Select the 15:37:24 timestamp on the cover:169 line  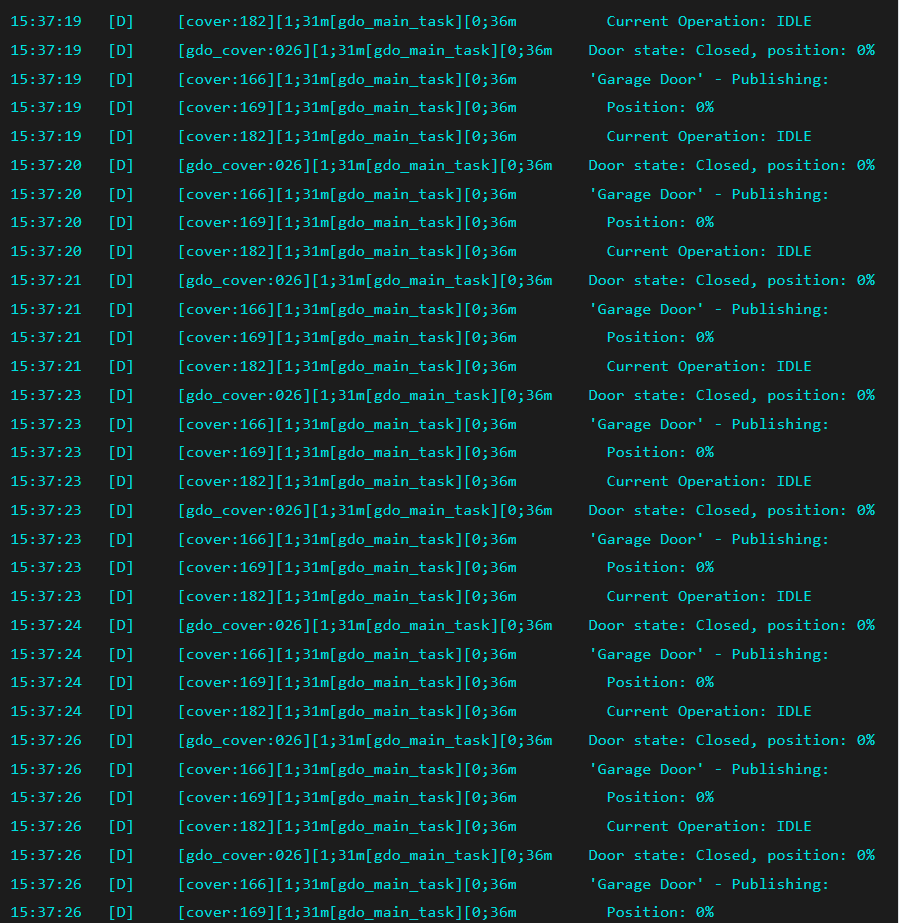click(46, 683)
